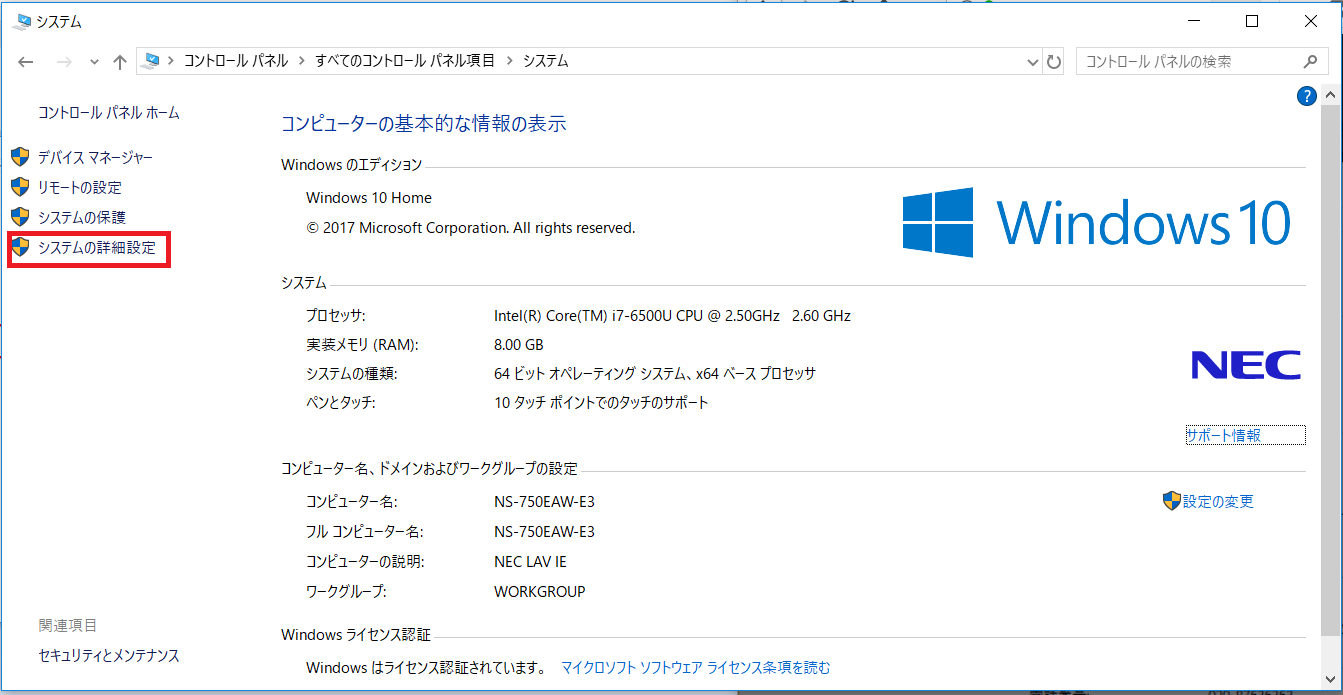Select Windows 10 Home edition text
The width and height of the screenshot is (1343, 695).
point(369,198)
